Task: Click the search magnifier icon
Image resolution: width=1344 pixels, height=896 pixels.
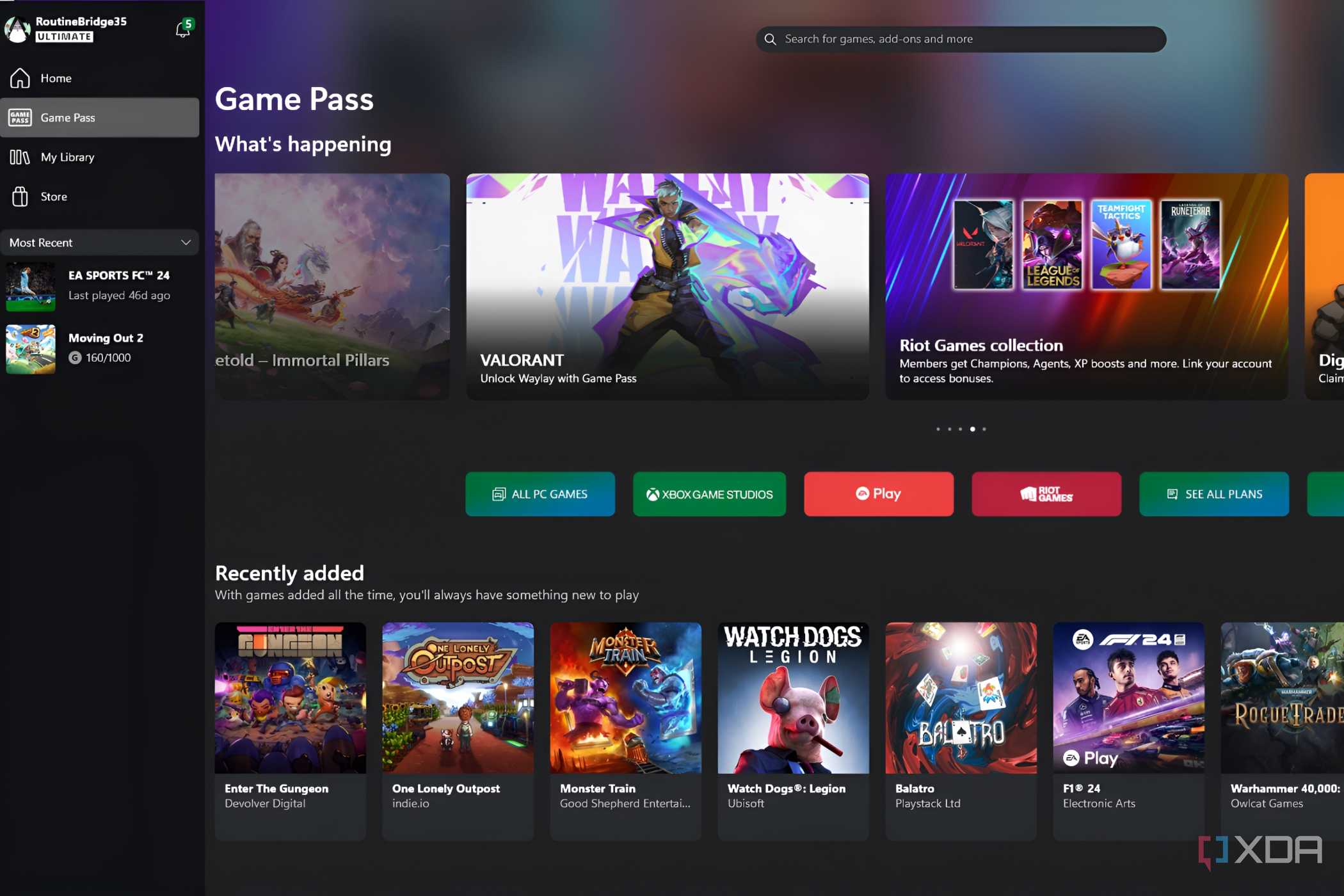Action: [771, 39]
